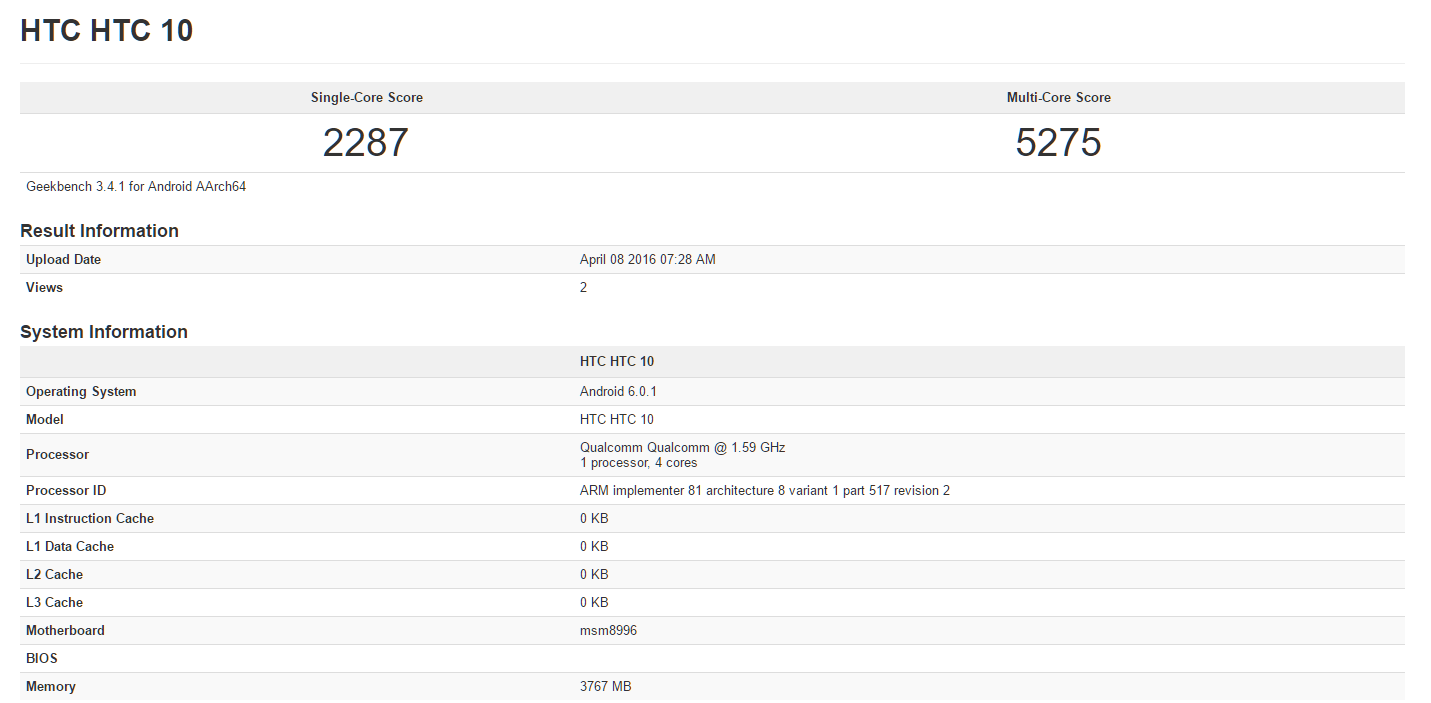This screenshot has height=703, width=1431.
Task: Click the Model row label
Action: pyautogui.click(x=45, y=420)
